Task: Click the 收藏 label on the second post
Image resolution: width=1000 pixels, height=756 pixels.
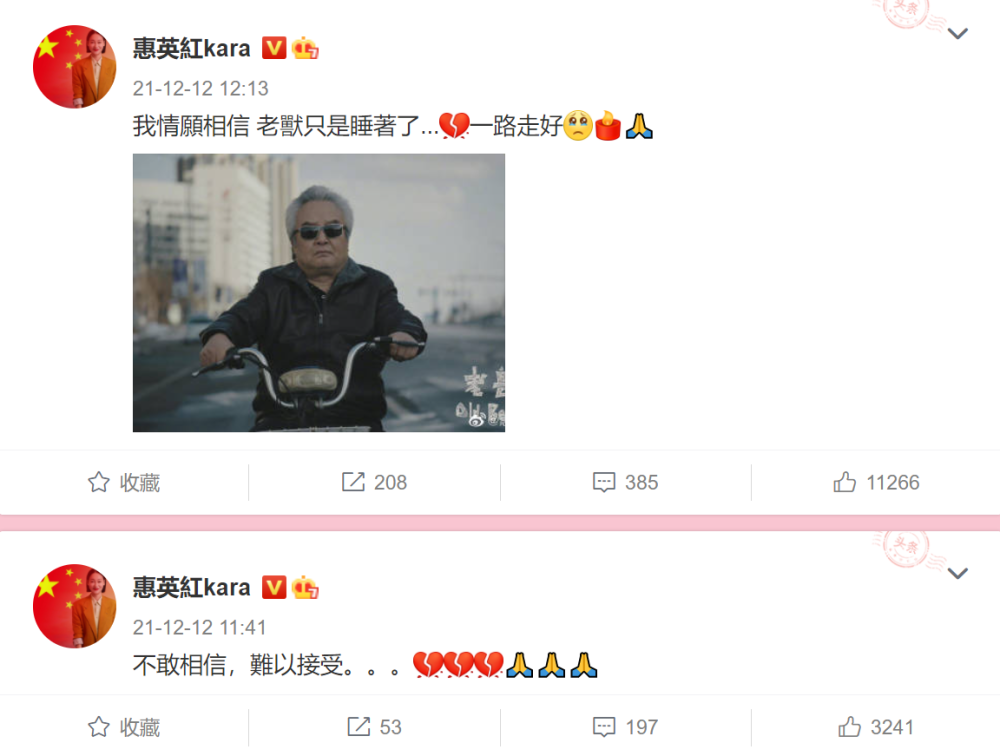Action: 140,727
